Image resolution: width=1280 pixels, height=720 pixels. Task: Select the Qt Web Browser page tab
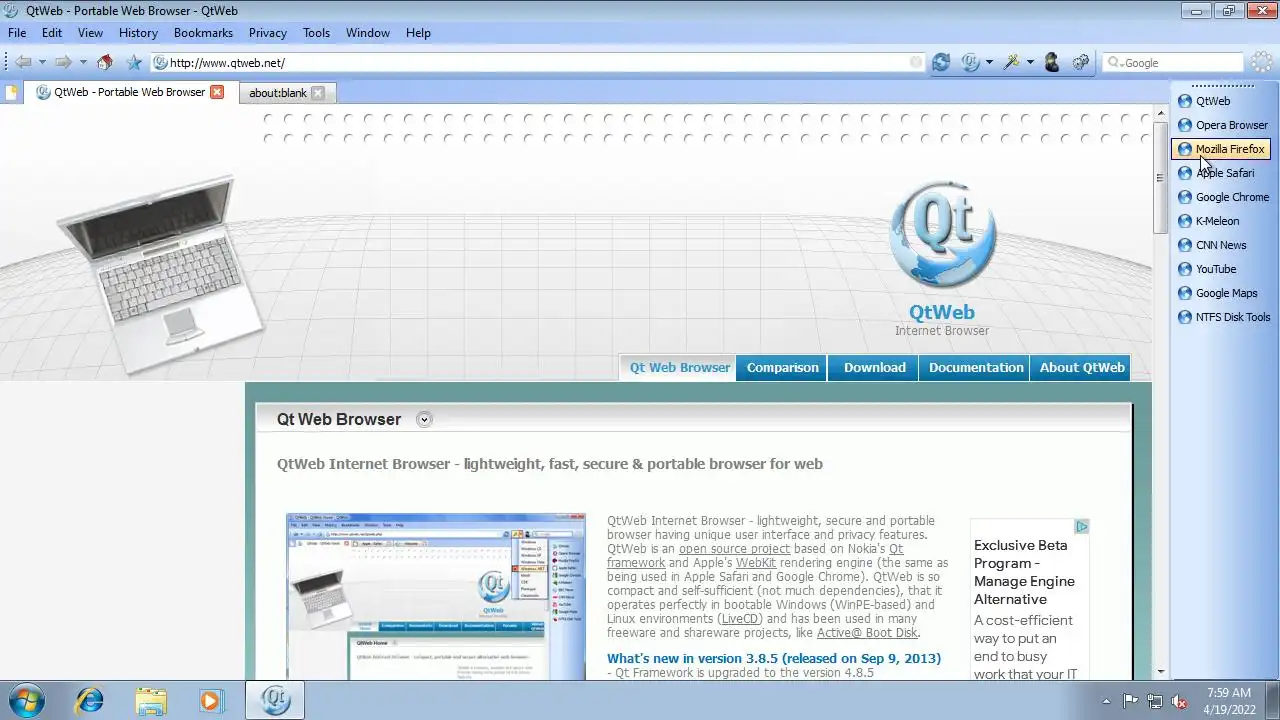click(679, 367)
